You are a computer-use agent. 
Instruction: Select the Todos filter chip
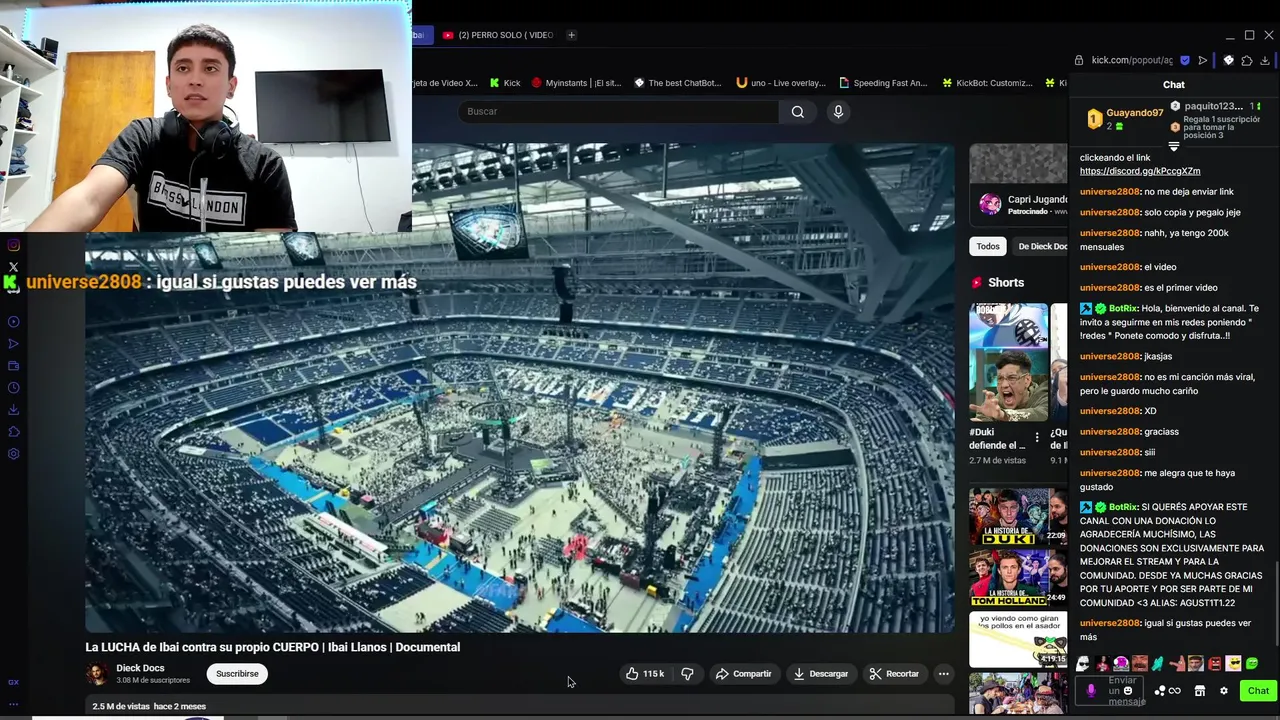[x=988, y=246]
